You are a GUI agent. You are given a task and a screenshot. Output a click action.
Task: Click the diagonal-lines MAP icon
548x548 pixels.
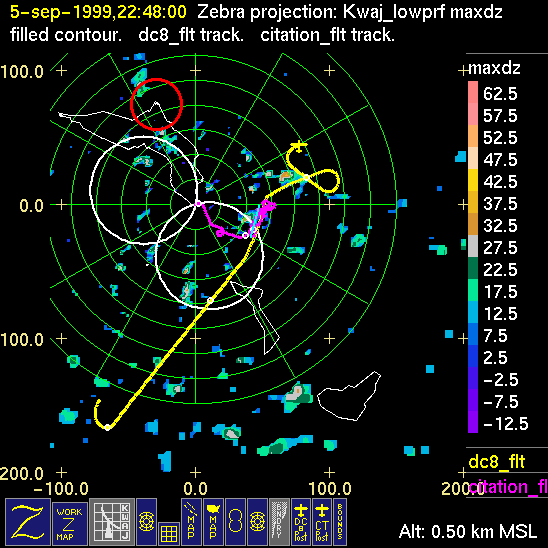click(191, 521)
